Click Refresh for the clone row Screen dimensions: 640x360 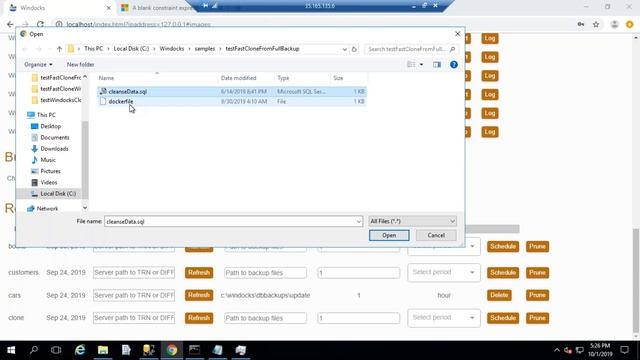[x=199, y=318]
